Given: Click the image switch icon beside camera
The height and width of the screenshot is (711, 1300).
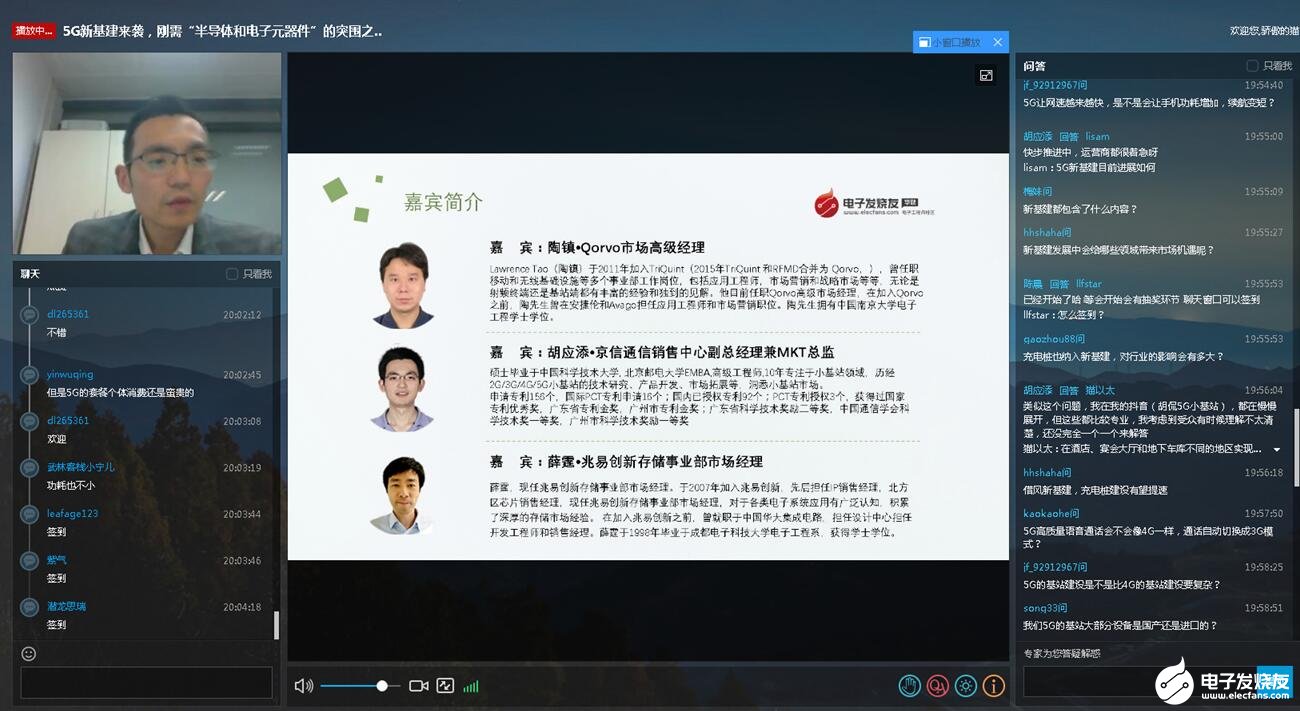Looking at the screenshot, I should pyautogui.click(x=445, y=686).
